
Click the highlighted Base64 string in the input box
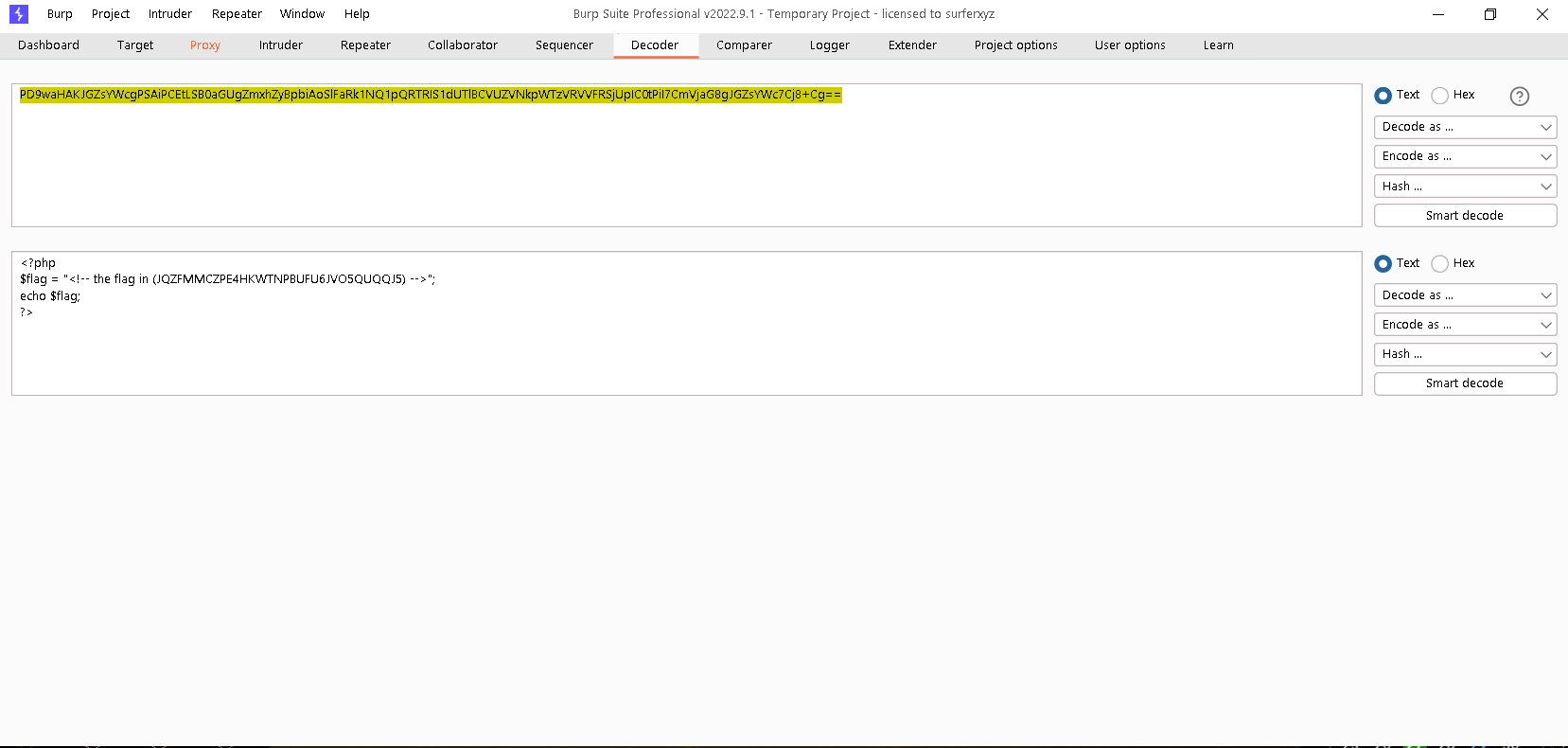(431, 95)
